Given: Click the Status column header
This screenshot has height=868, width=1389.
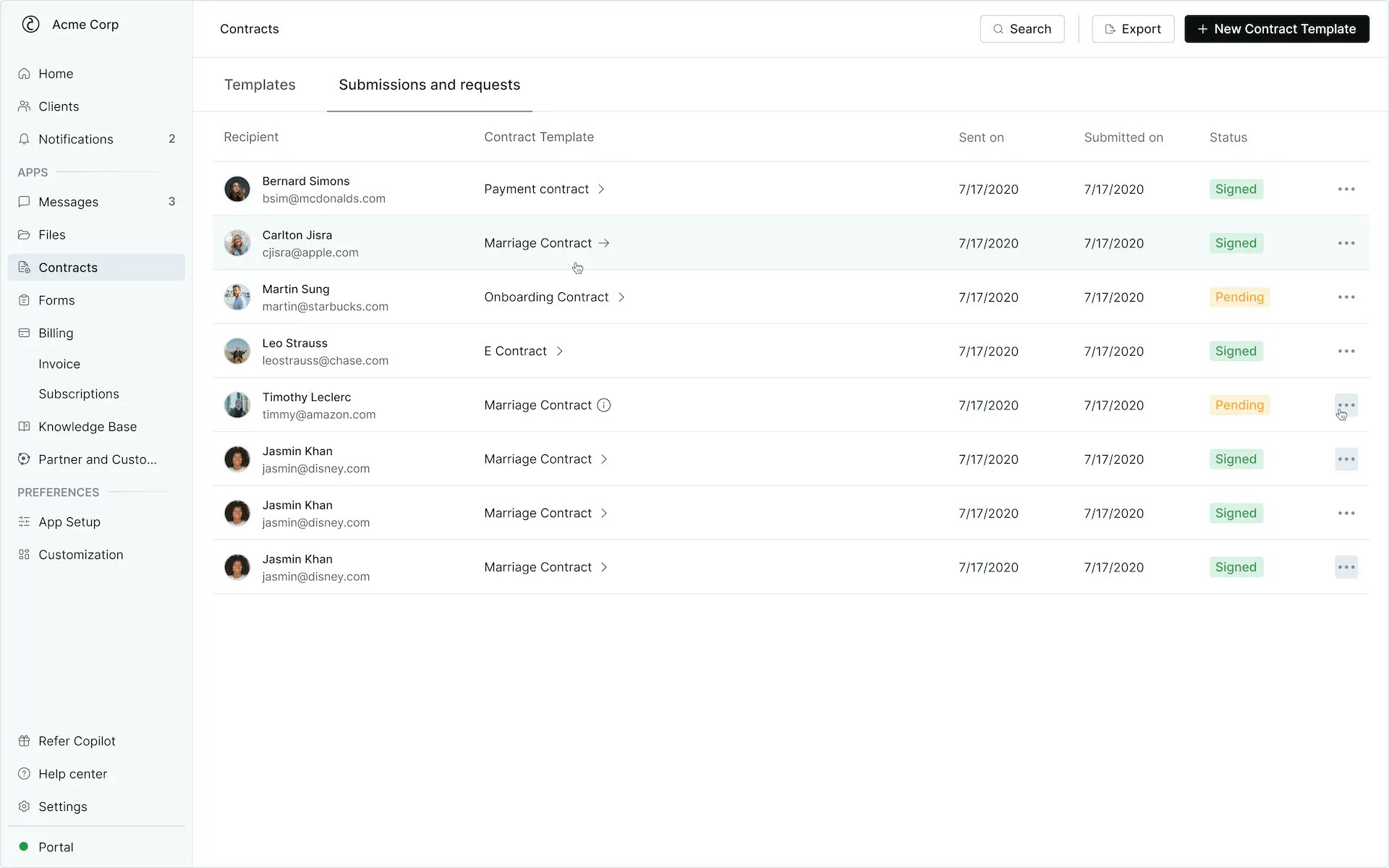Looking at the screenshot, I should [1228, 137].
